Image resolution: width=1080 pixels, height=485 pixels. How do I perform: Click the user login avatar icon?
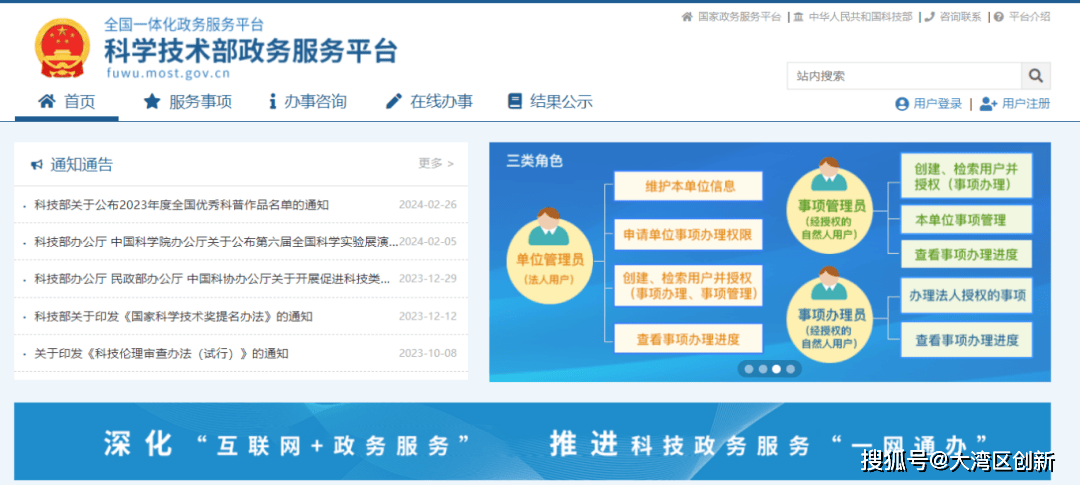[902, 104]
